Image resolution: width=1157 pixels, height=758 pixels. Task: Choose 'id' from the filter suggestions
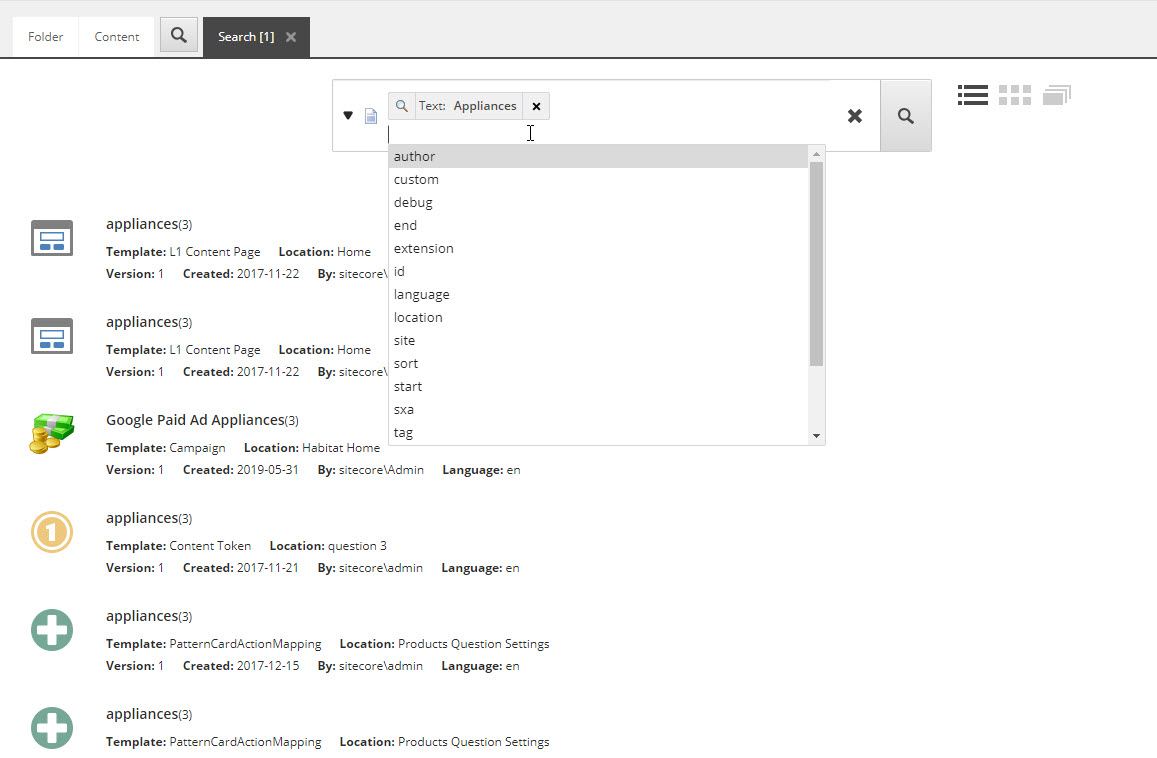pos(598,271)
